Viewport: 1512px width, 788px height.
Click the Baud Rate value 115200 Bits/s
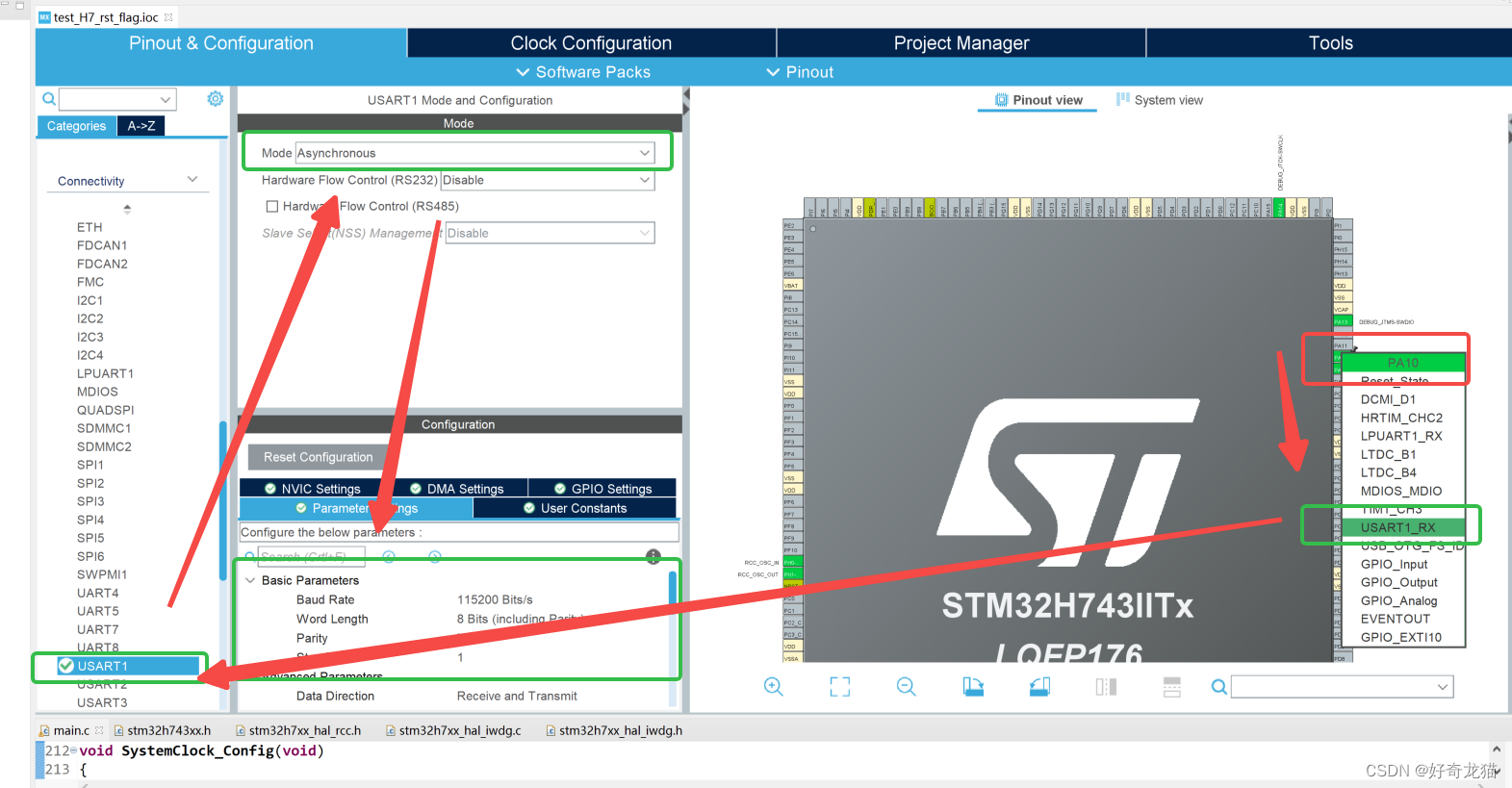point(495,599)
